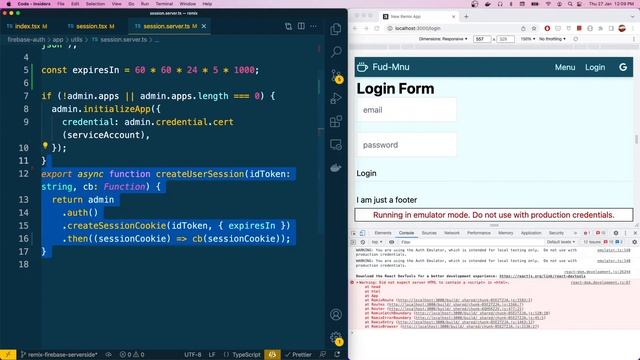
Task: Click the breadcrumb ellipsis after session.server.ts
Action: coord(157,40)
